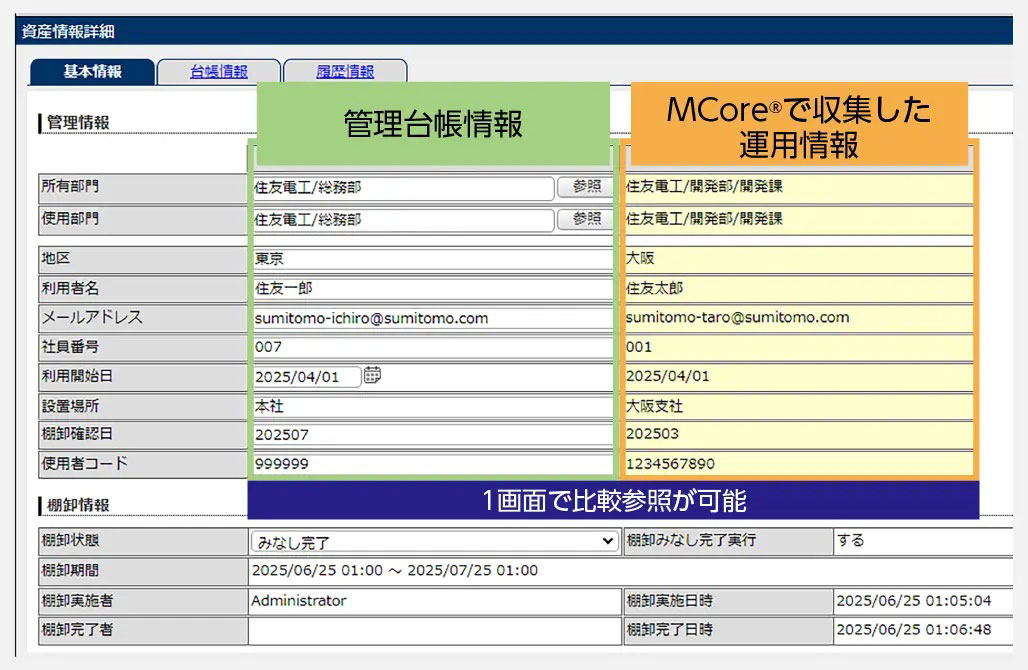This screenshot has height=670, width=1028.
Task: Click the 参照 button for 所有部門
Action: [585, 187]
